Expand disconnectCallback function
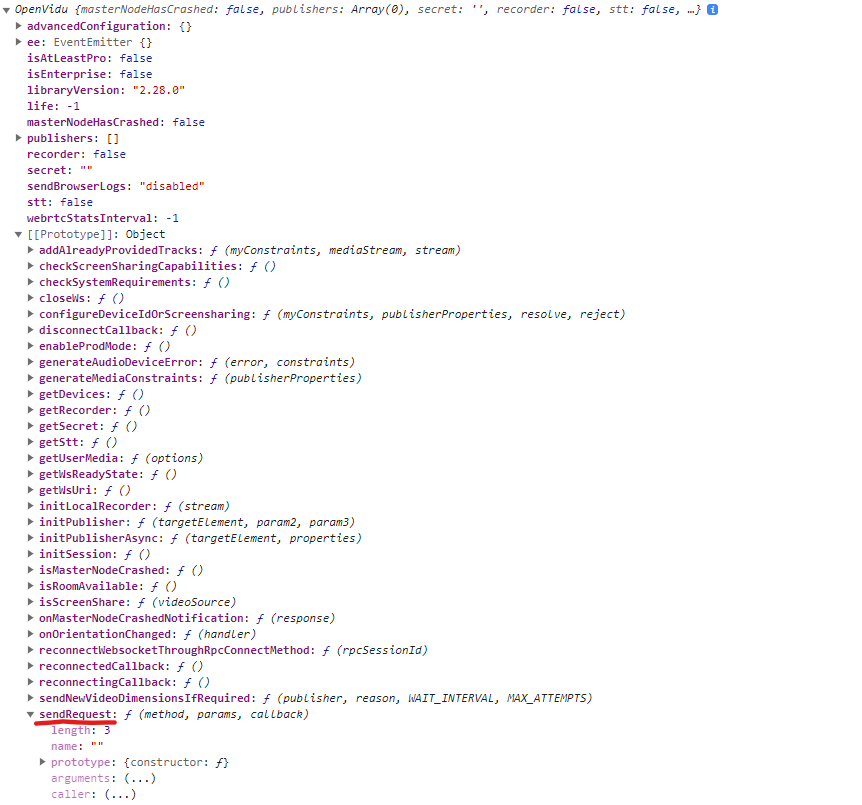The width and height of the screenshot is (862, 805). (31, 330)
